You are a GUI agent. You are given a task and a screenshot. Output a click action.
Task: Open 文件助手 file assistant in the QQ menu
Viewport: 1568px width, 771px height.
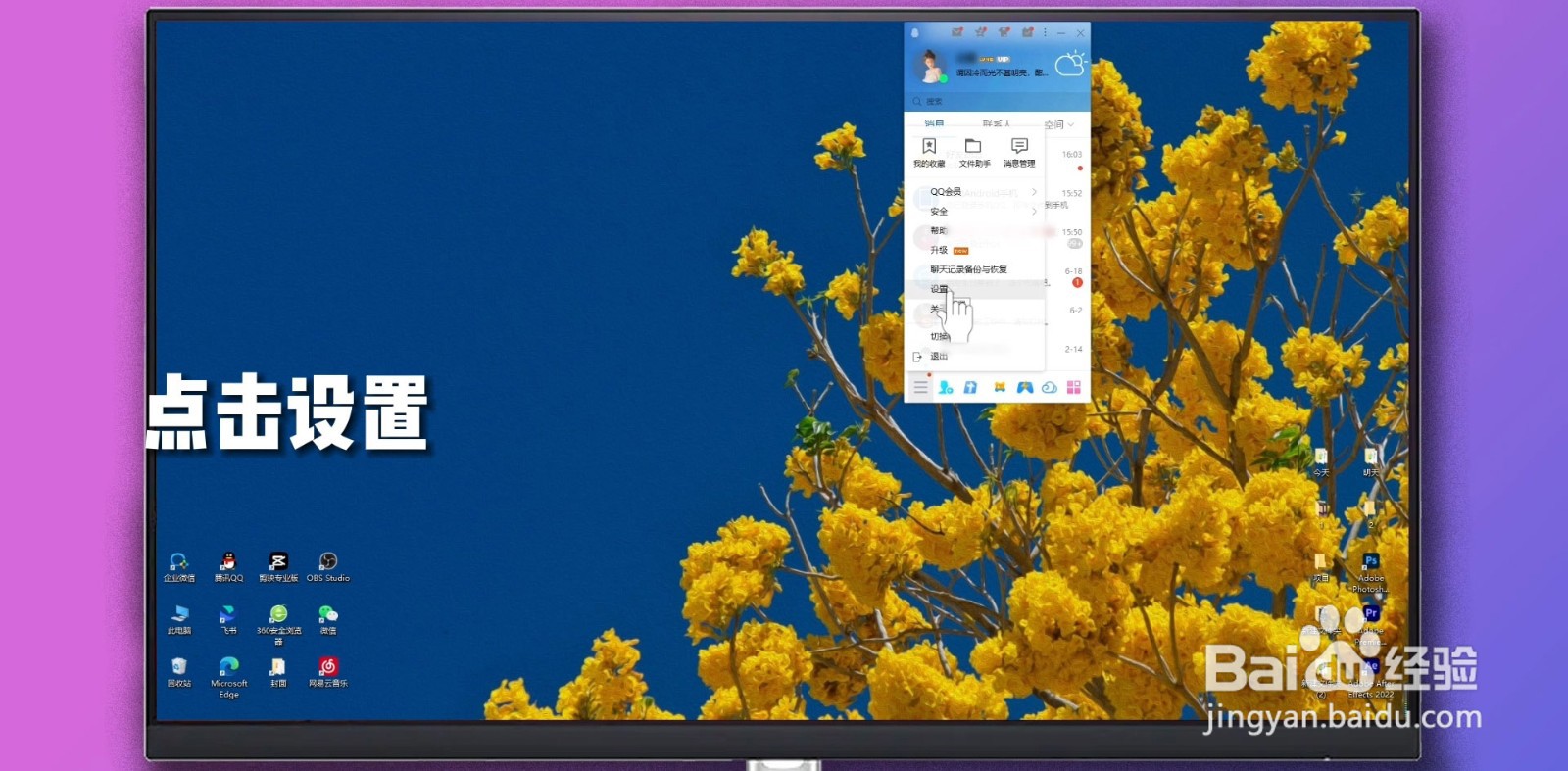[974, 153]
